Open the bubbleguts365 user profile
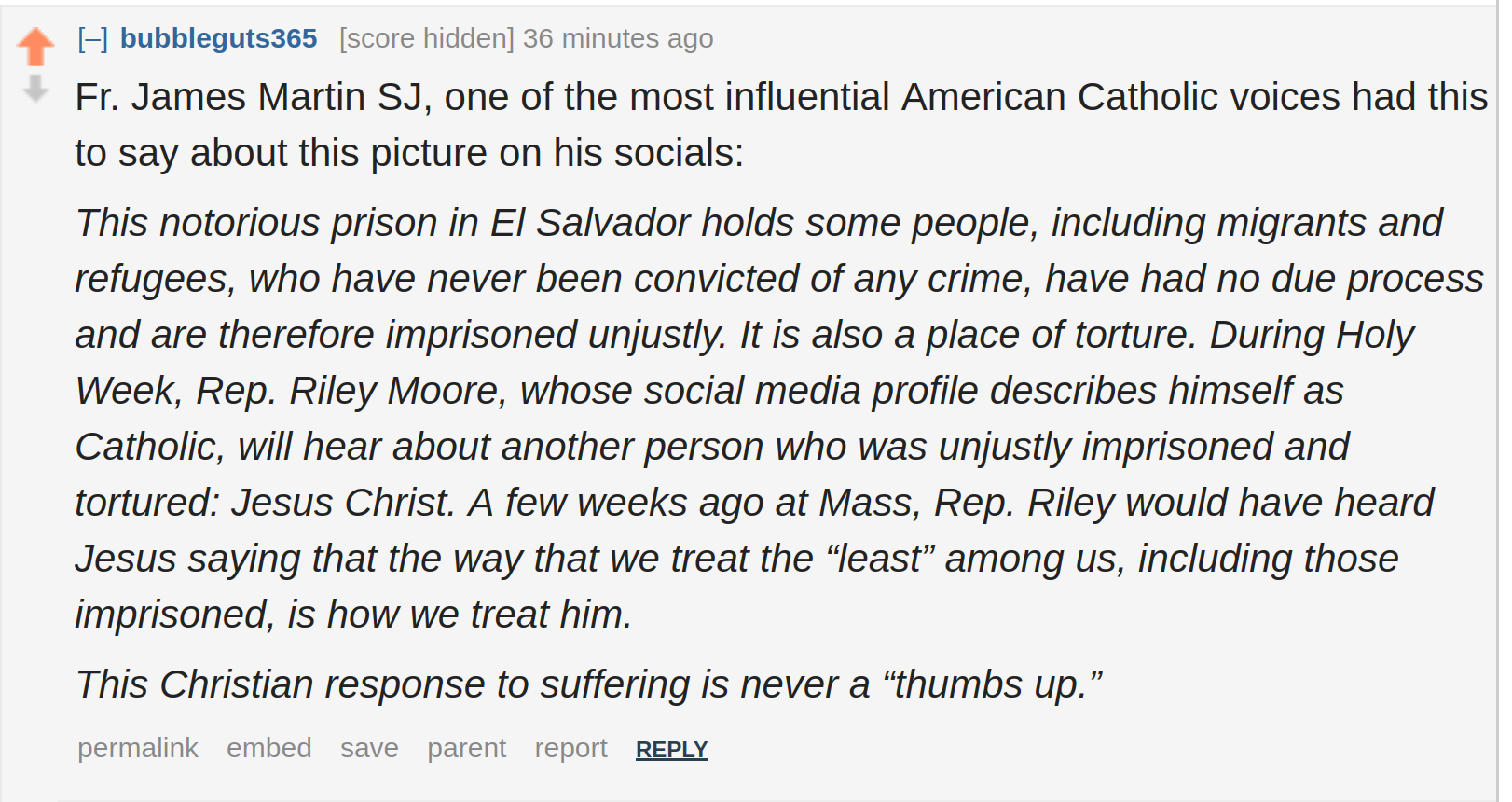Image resolution: width=1512 pixels, height=802 pixels. pos(218,38)
